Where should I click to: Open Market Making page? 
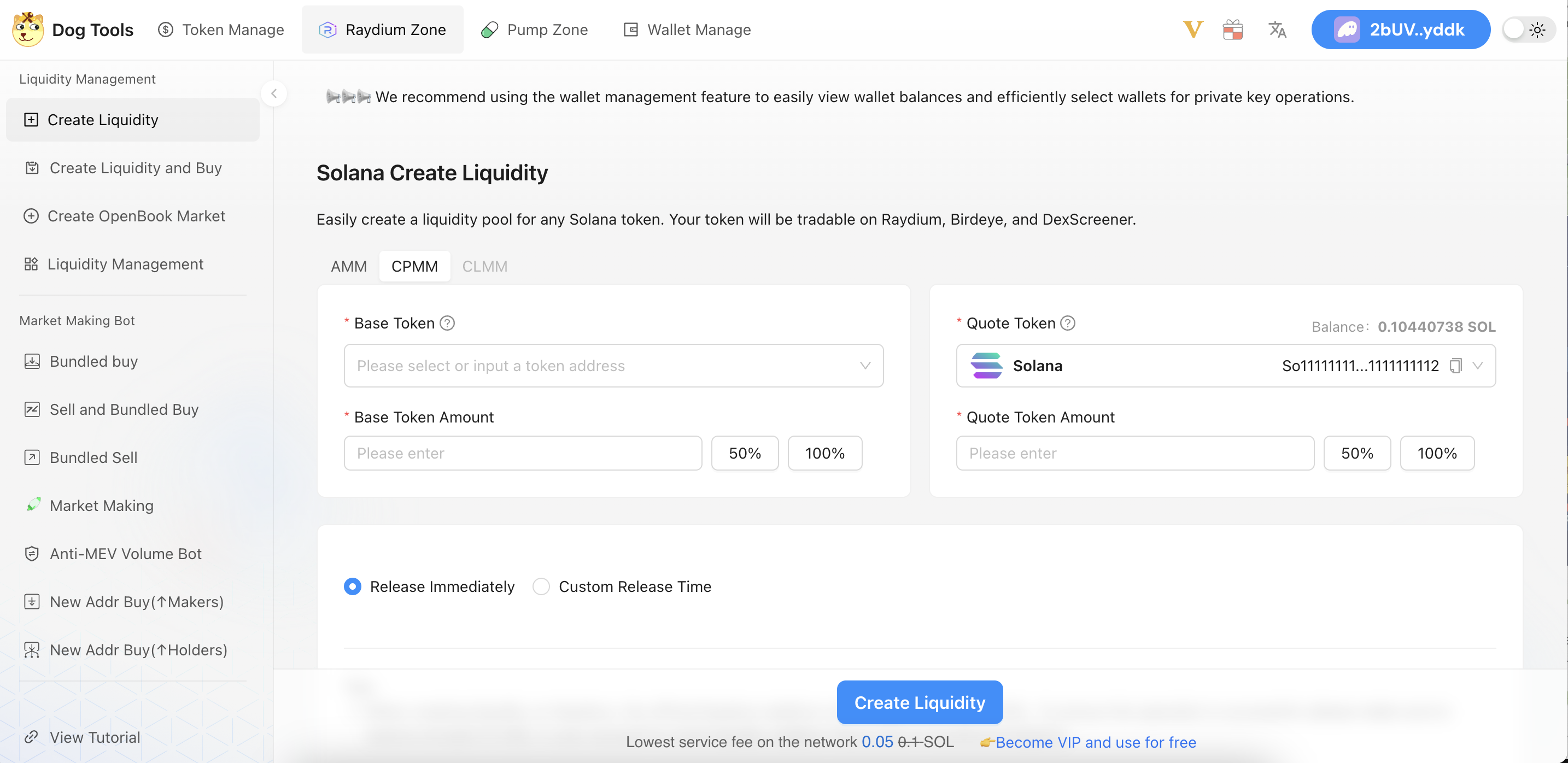[133, 506]
